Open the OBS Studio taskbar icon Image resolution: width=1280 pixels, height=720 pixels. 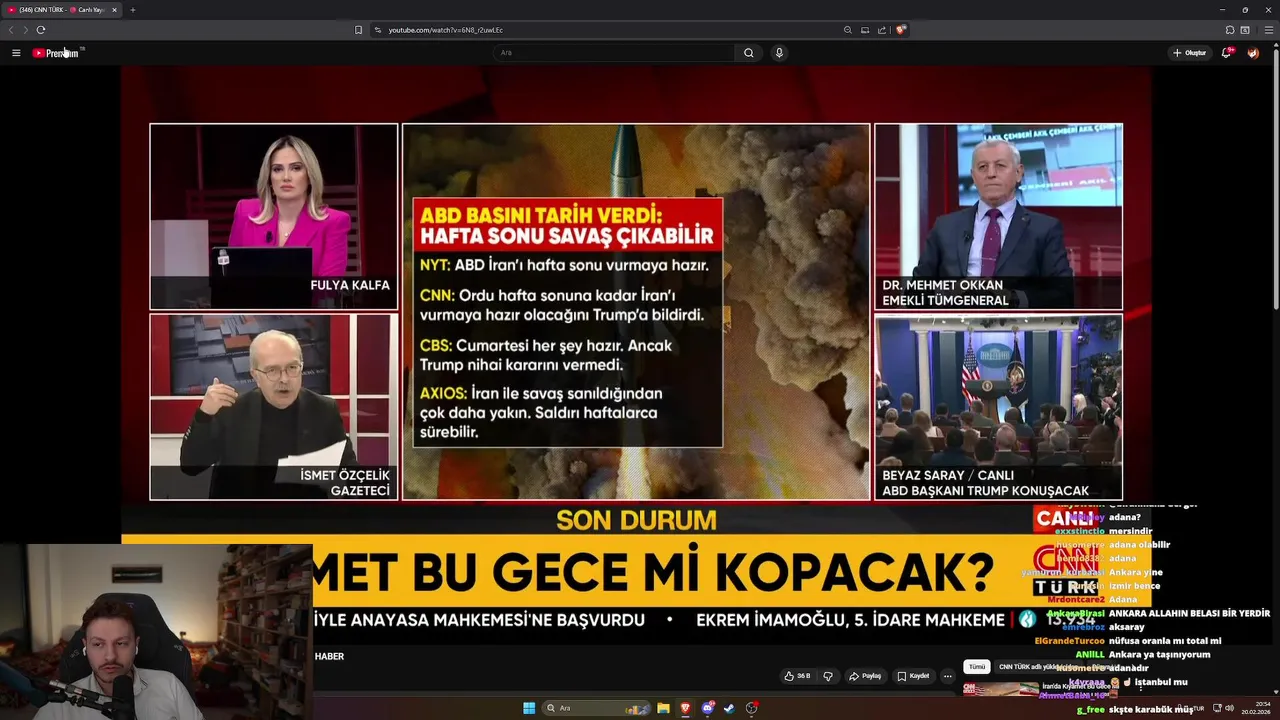point(751,708)
